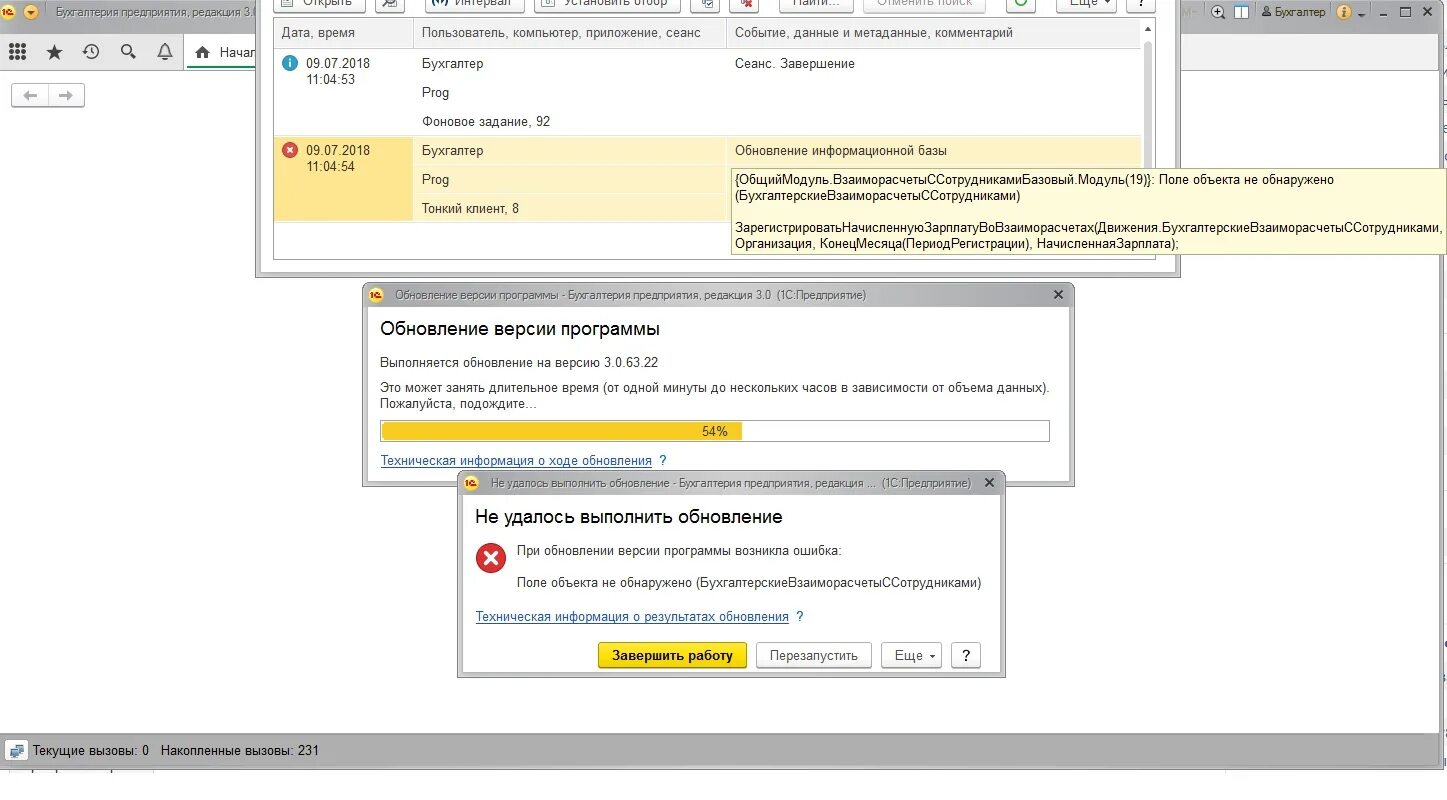Open main menu orange arrow in title bar
Viewport: 1447px width, 800px height.
(x=31, y=12)
